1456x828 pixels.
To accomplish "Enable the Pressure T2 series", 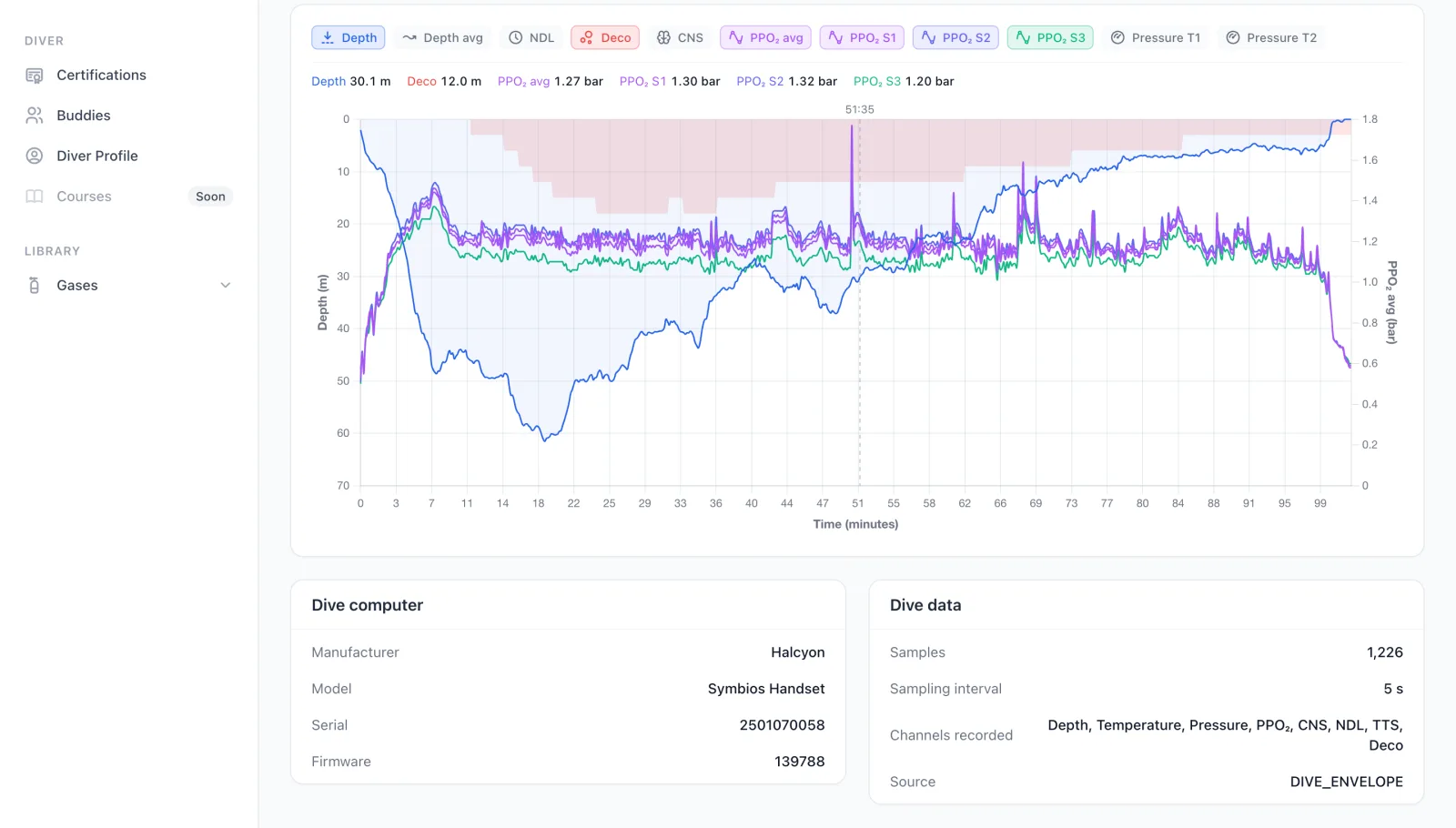I will point(1271,37).
